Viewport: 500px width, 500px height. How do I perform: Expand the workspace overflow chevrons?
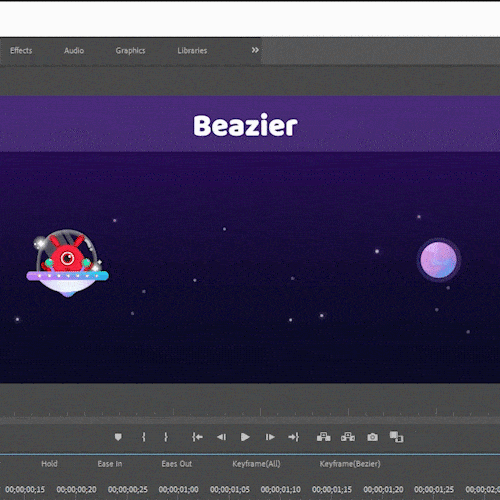click(x=255, y=50)
